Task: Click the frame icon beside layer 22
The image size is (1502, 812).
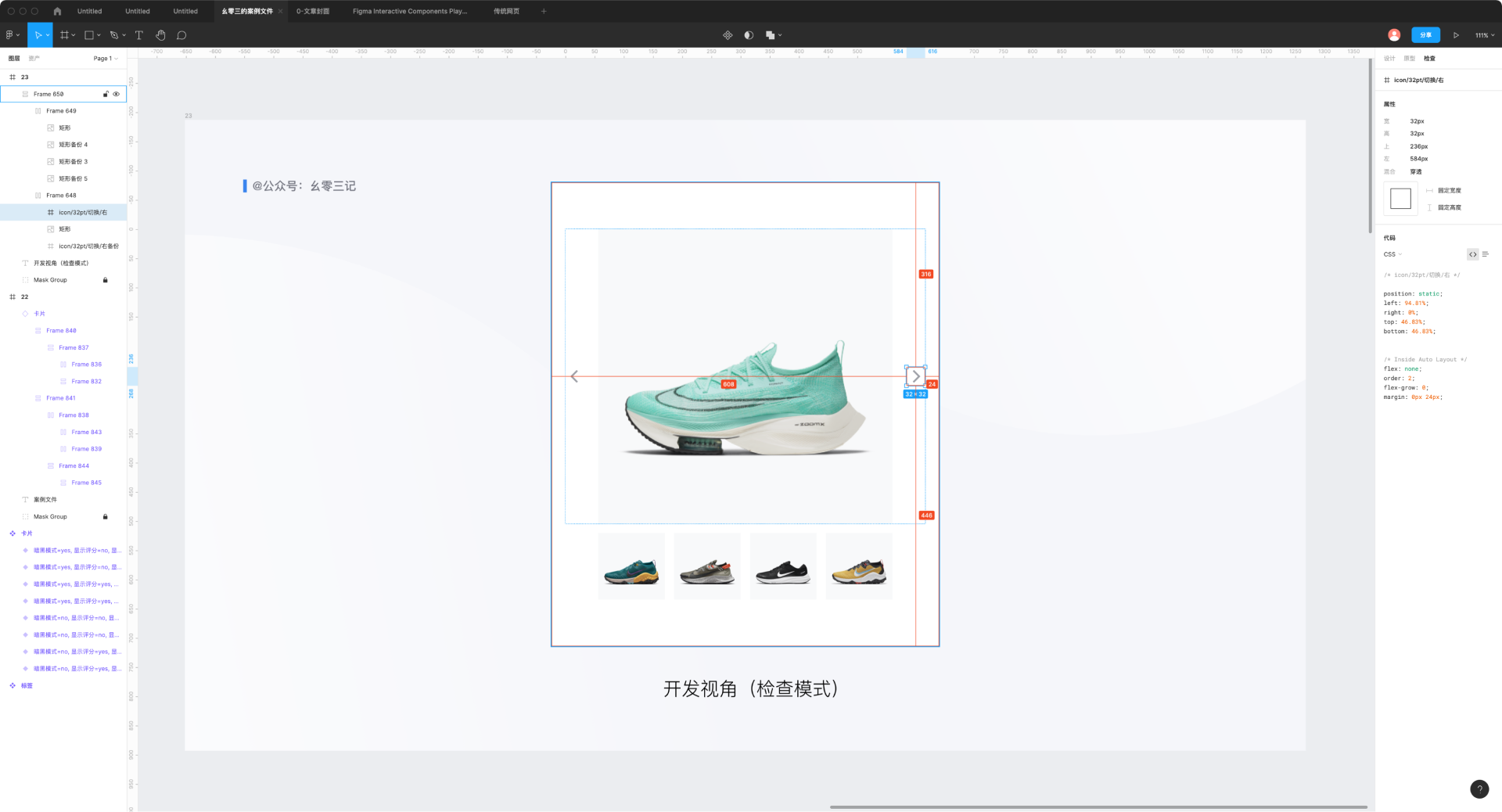Action: pyautogui.click(x=13, y=296)
